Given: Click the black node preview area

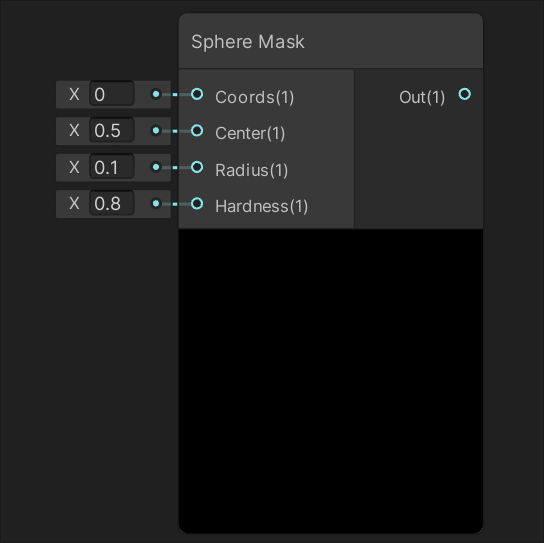Looking at the screenshot, I should tap(331, 381).
